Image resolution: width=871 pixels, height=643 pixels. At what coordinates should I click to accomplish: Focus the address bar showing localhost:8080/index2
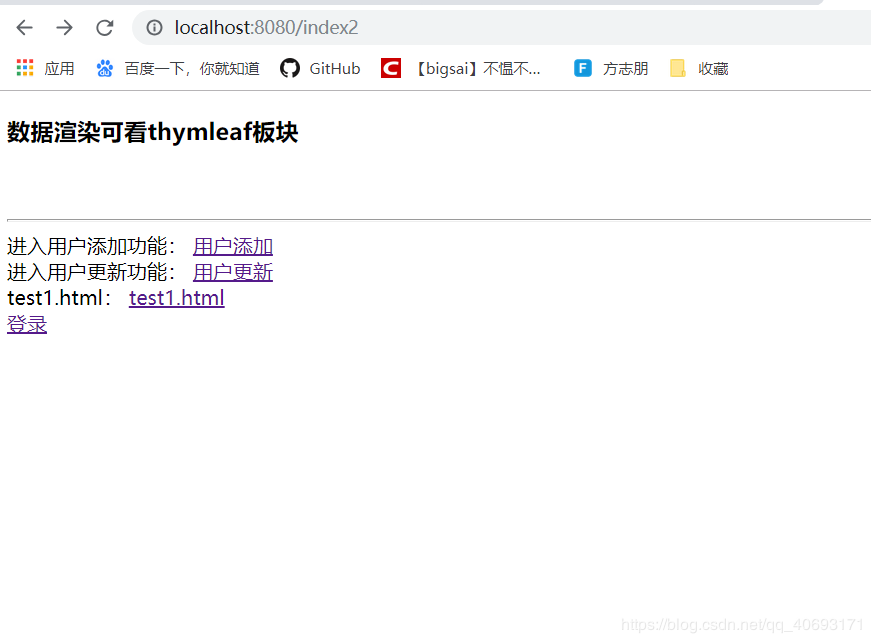[x=501, y=27]
